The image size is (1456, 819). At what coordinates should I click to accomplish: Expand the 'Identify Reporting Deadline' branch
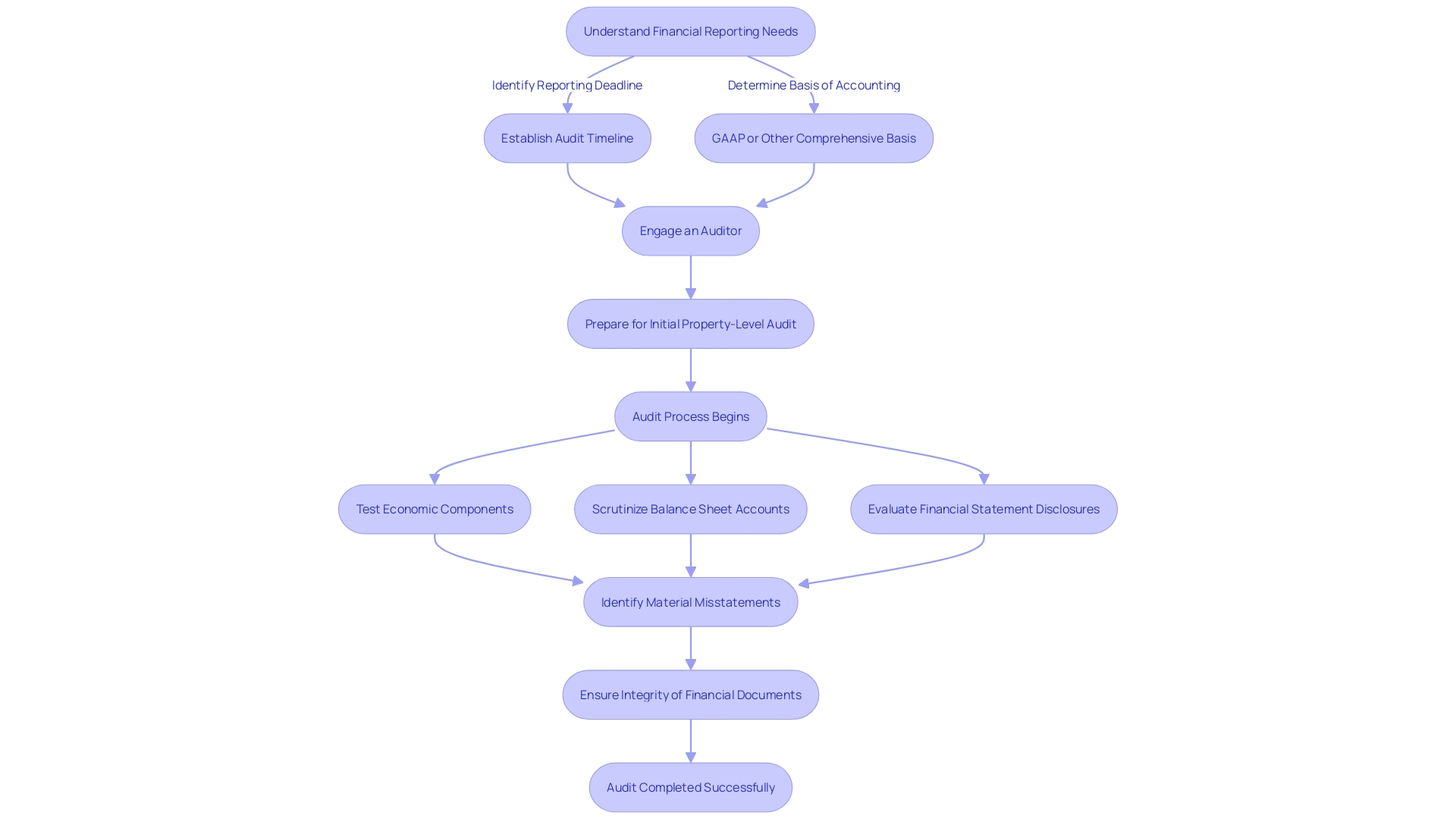pos(566,85)
